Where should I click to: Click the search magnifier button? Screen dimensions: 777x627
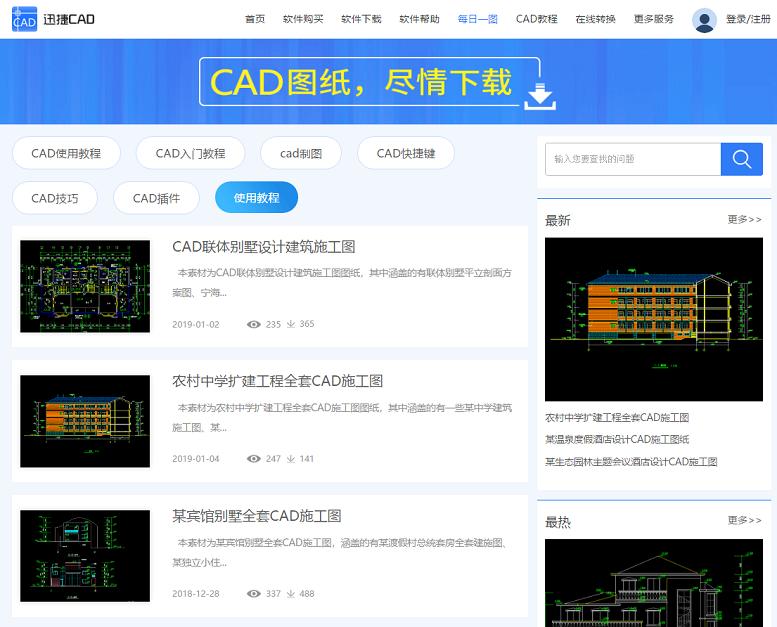[741, 159]
